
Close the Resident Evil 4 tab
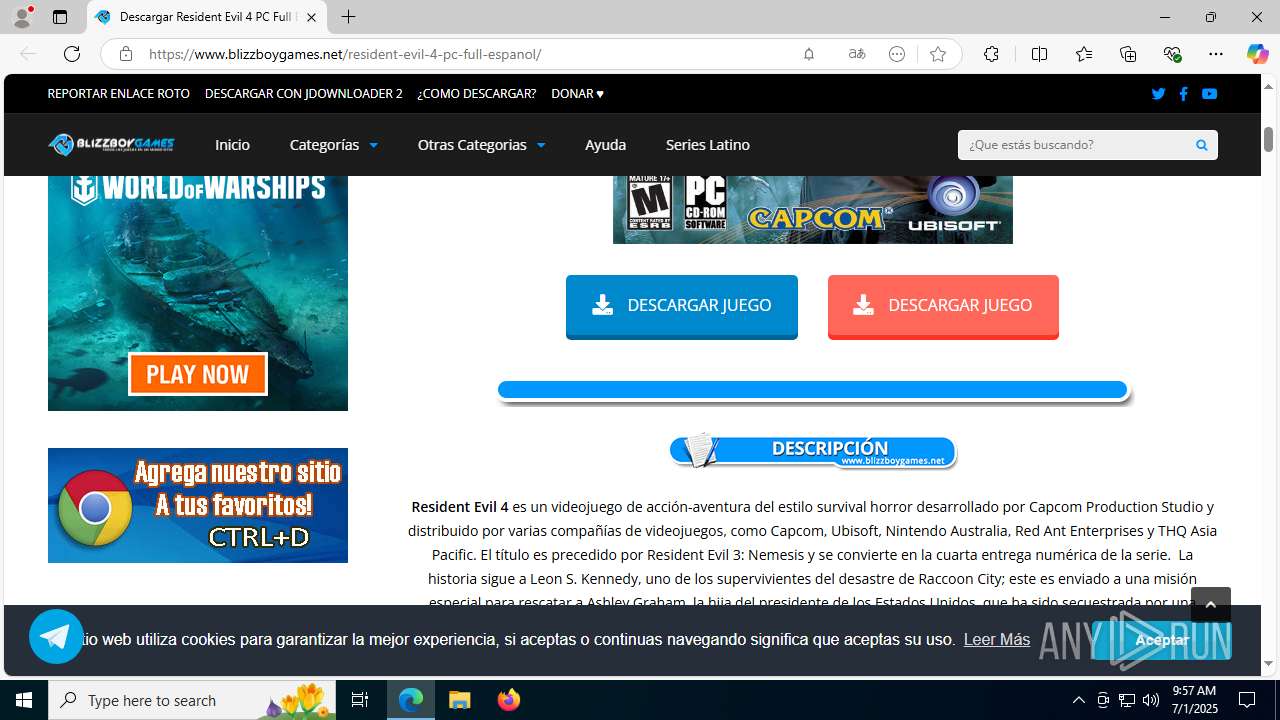311,17
